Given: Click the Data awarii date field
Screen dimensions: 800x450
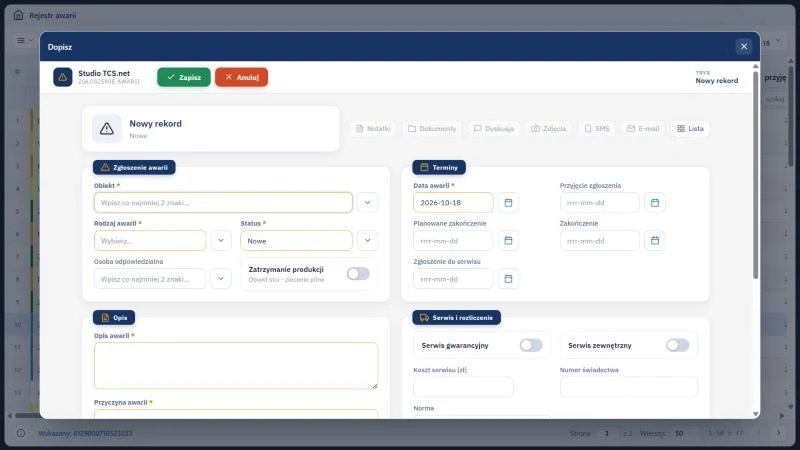Looking at the screenshot, I should 453,203.
